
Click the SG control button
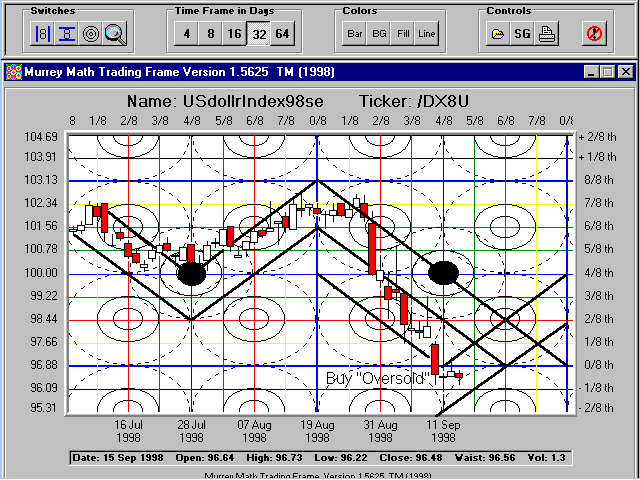point(522,33)
